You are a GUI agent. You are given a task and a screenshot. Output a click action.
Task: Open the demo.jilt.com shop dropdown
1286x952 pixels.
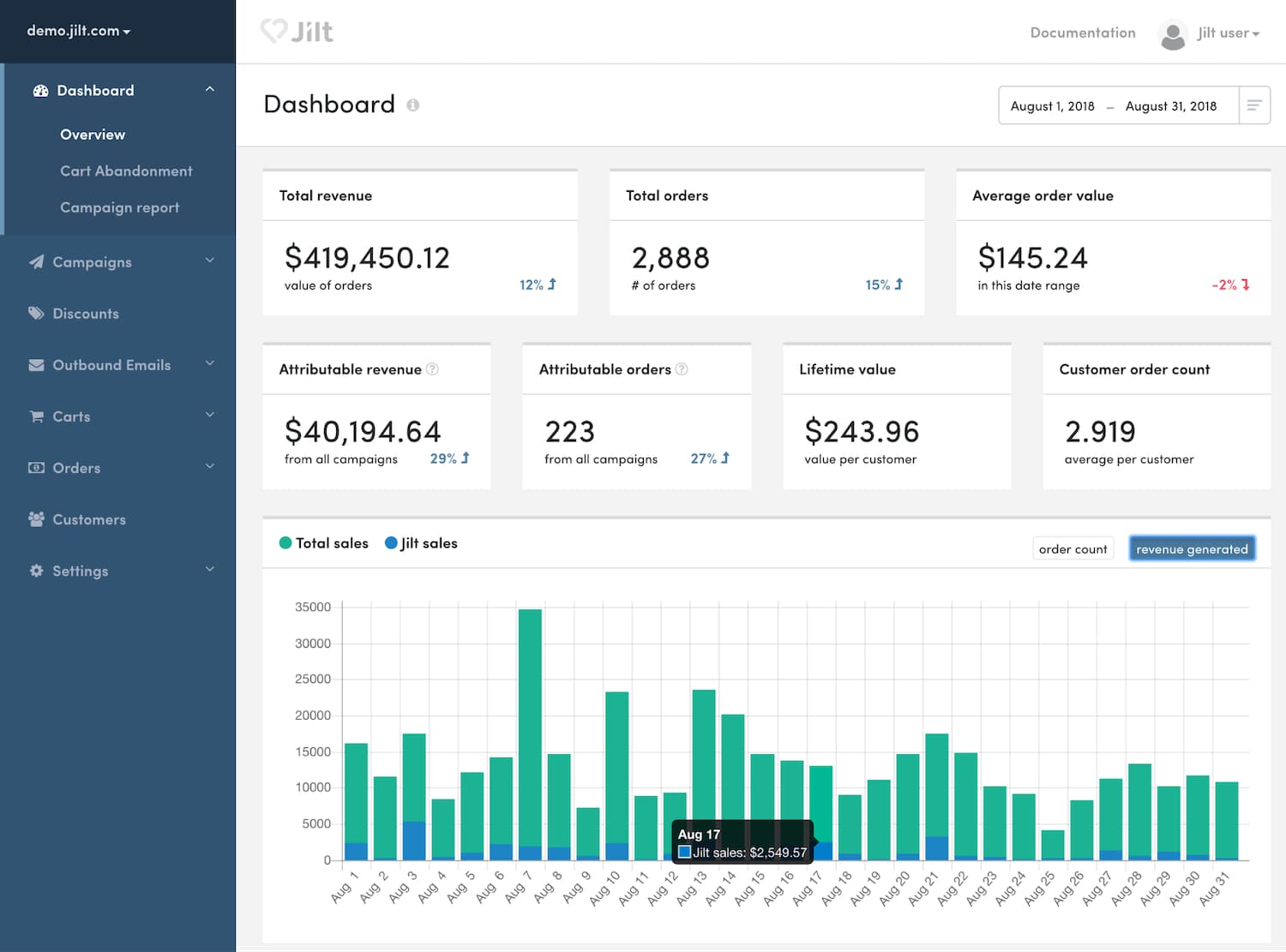(79, 31)
